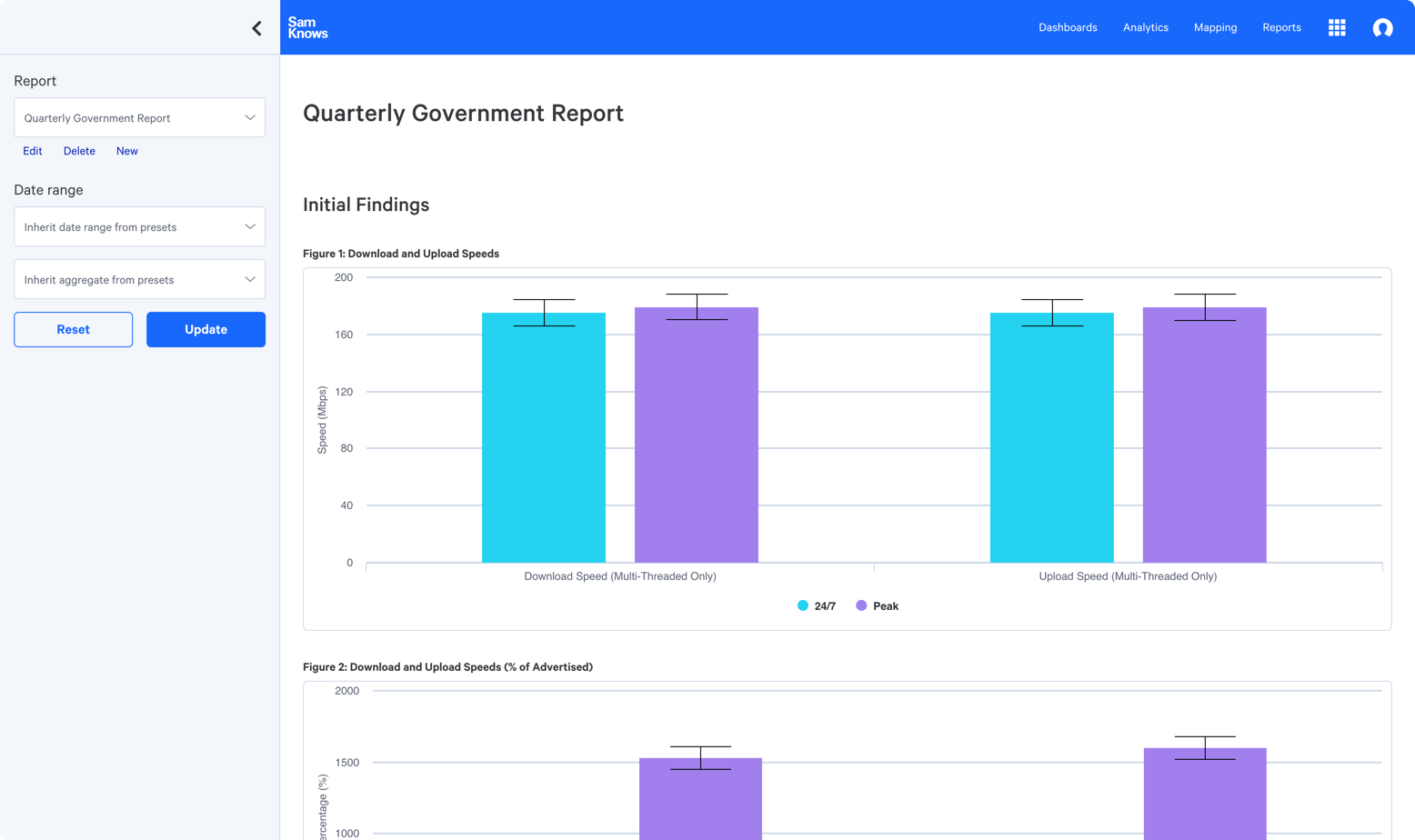
Task: Open the user profile avatar
Action: [x=1382, y=28]
